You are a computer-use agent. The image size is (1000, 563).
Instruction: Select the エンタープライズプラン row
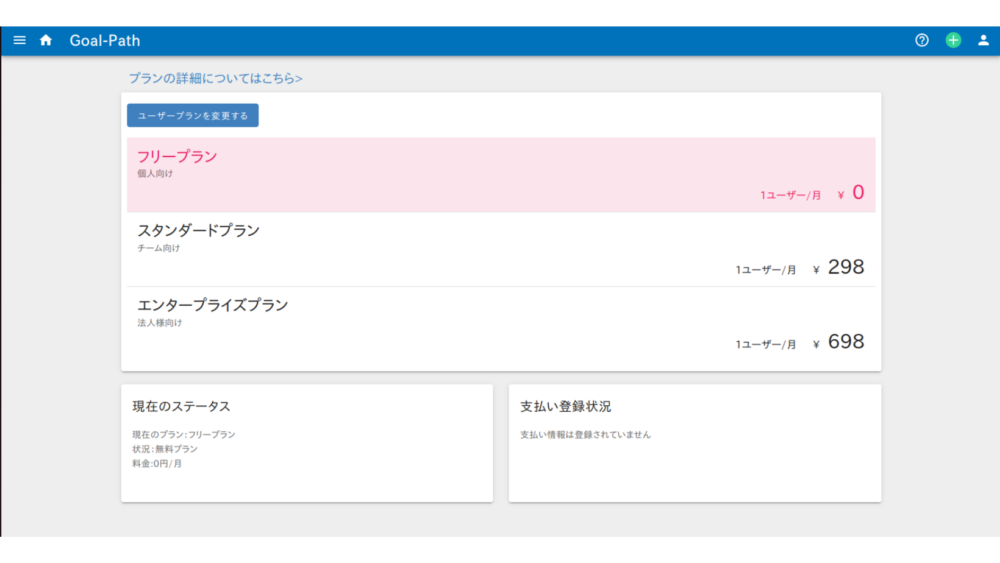(501, 324)
